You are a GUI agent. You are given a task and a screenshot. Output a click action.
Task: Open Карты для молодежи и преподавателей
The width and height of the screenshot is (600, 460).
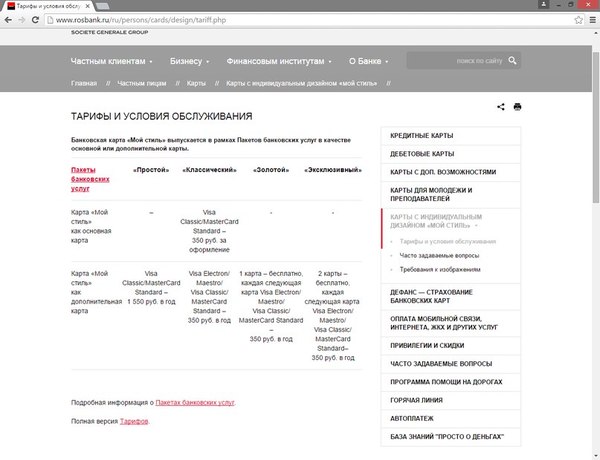pyautogui.click(x=451, y=195)
